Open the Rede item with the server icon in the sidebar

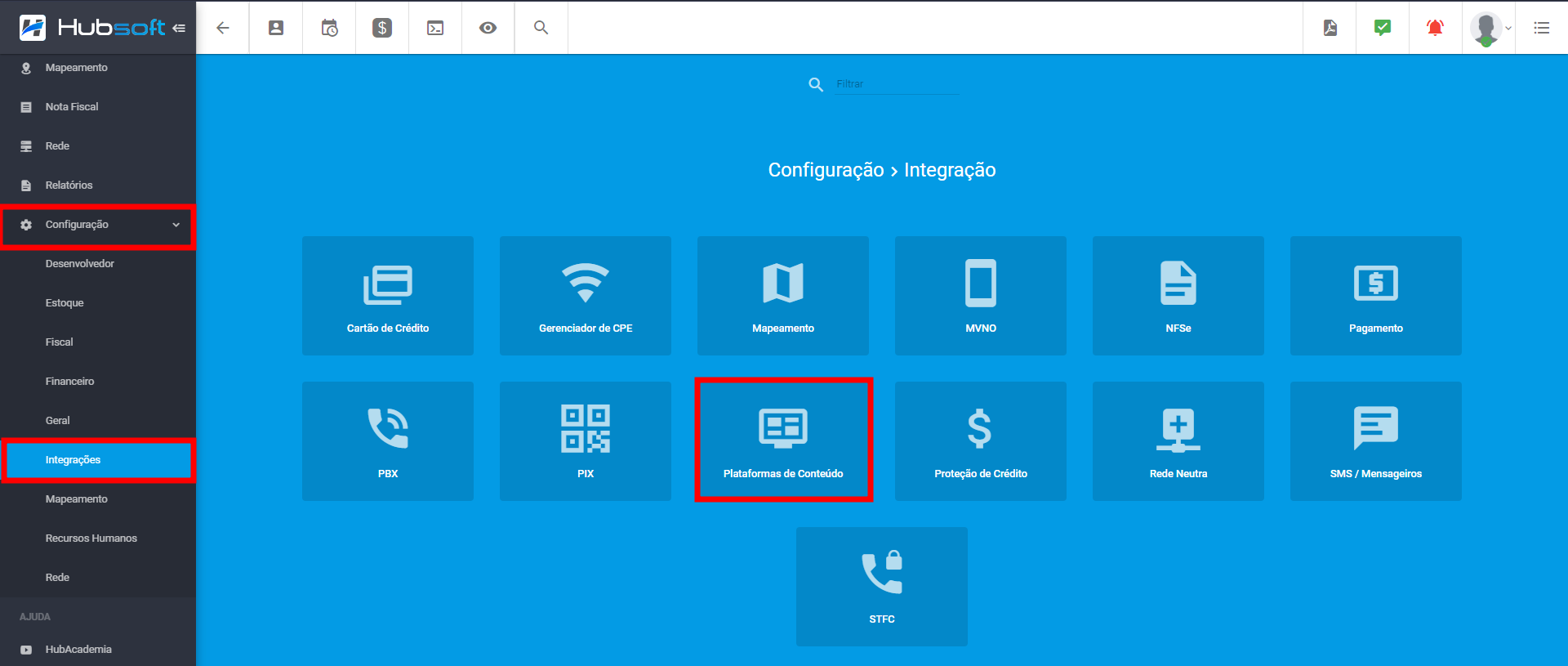pos(98,146)
